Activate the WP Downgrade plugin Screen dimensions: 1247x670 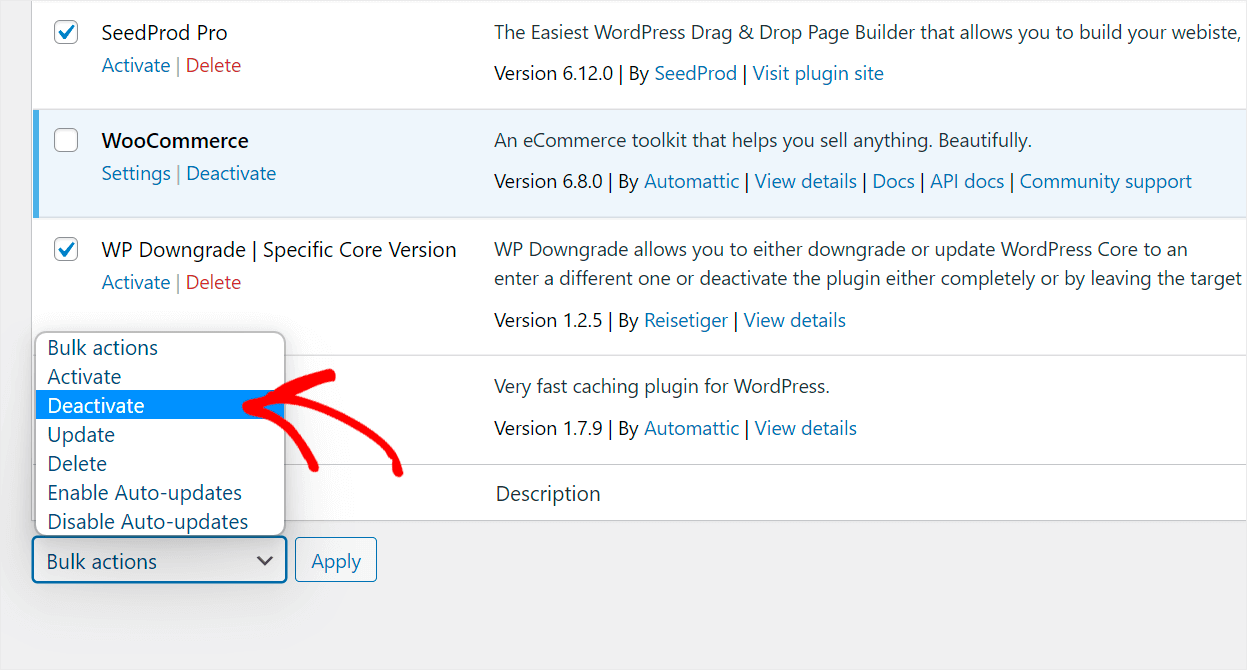pyautogui.click(x=136, y=282)
